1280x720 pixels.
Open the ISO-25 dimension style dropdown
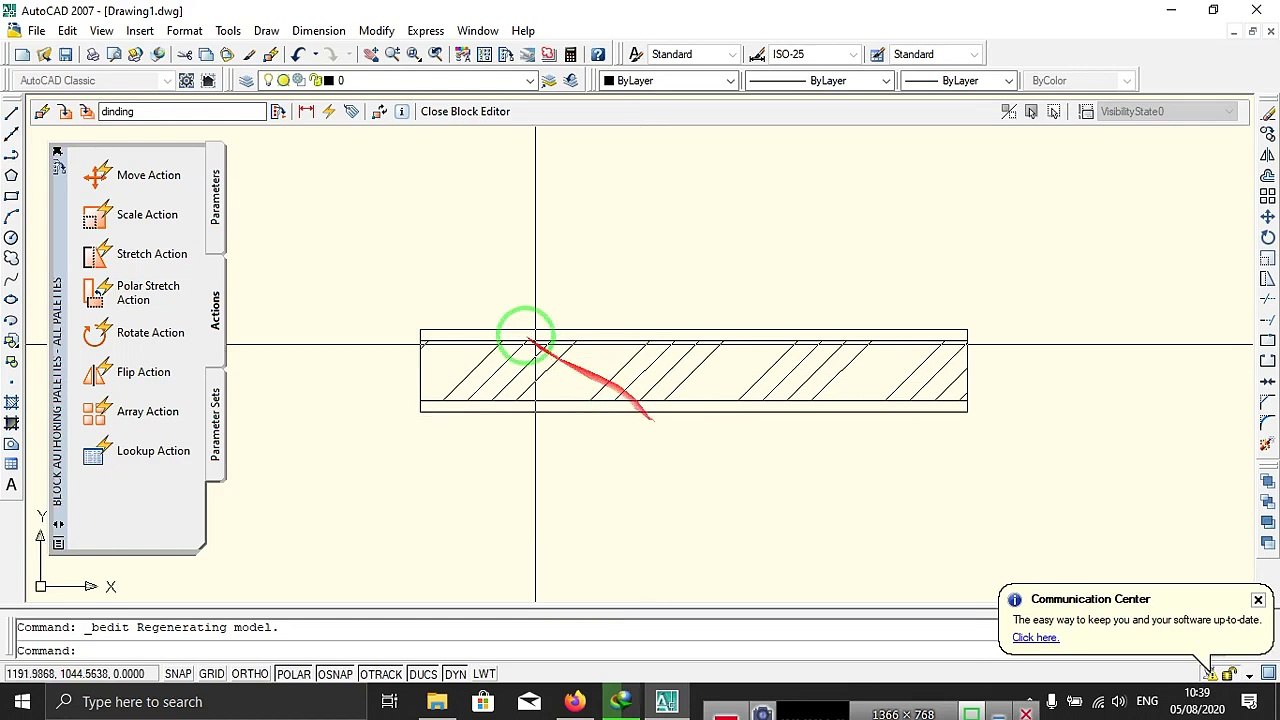[814, 55]
